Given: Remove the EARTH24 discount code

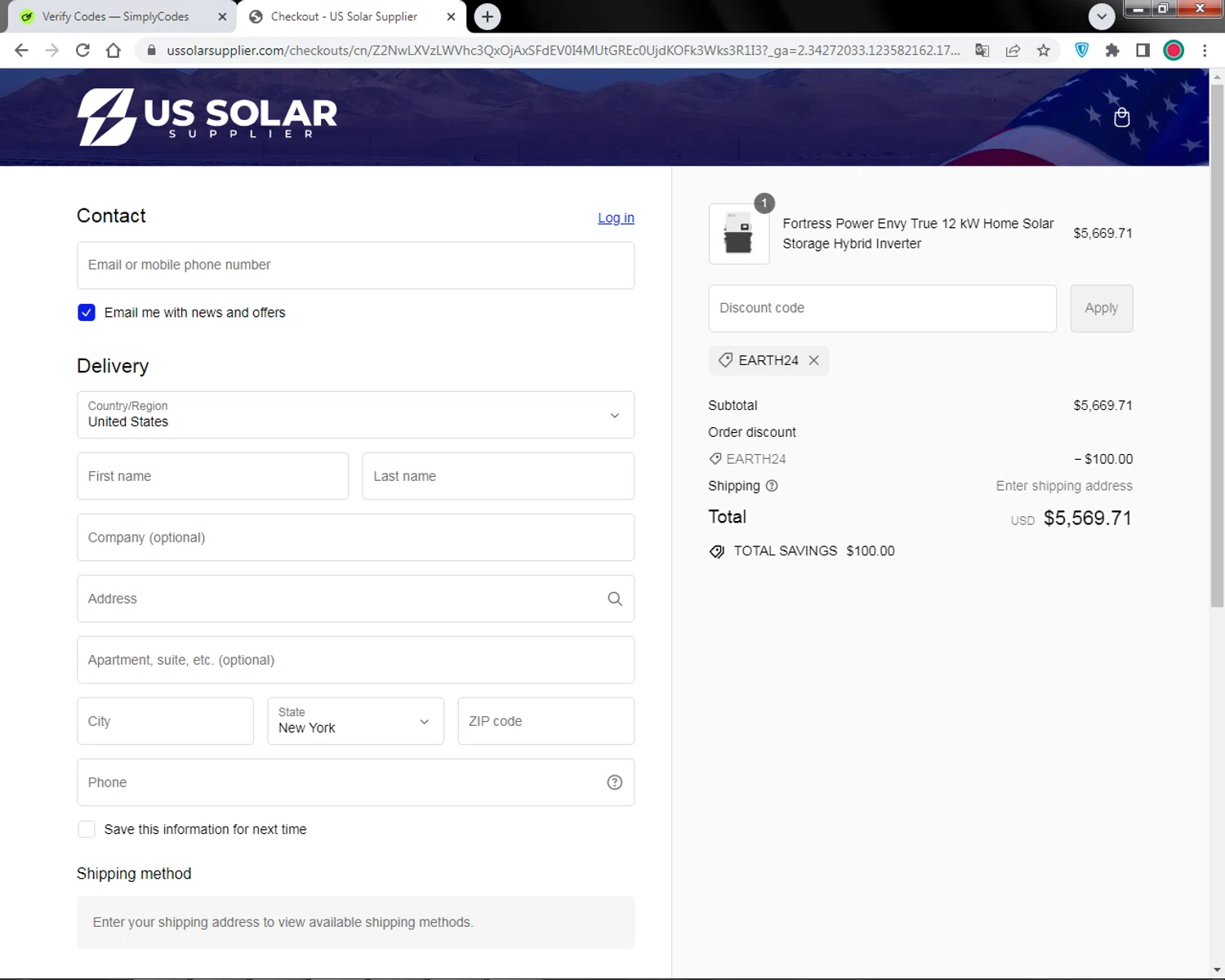Looking at the screenshot, I should tap(814, 360).
